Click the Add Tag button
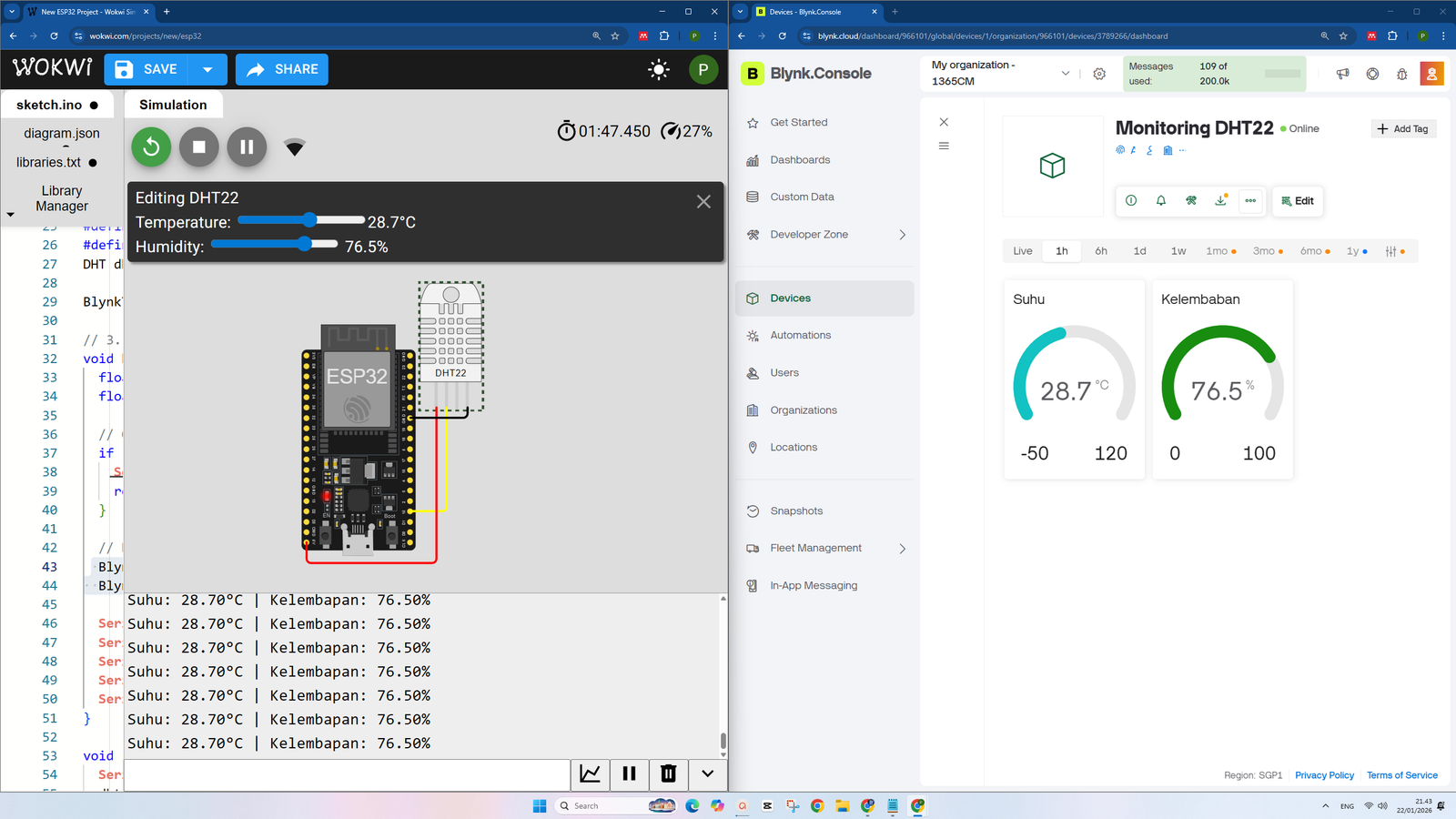 click(1403, 129)
